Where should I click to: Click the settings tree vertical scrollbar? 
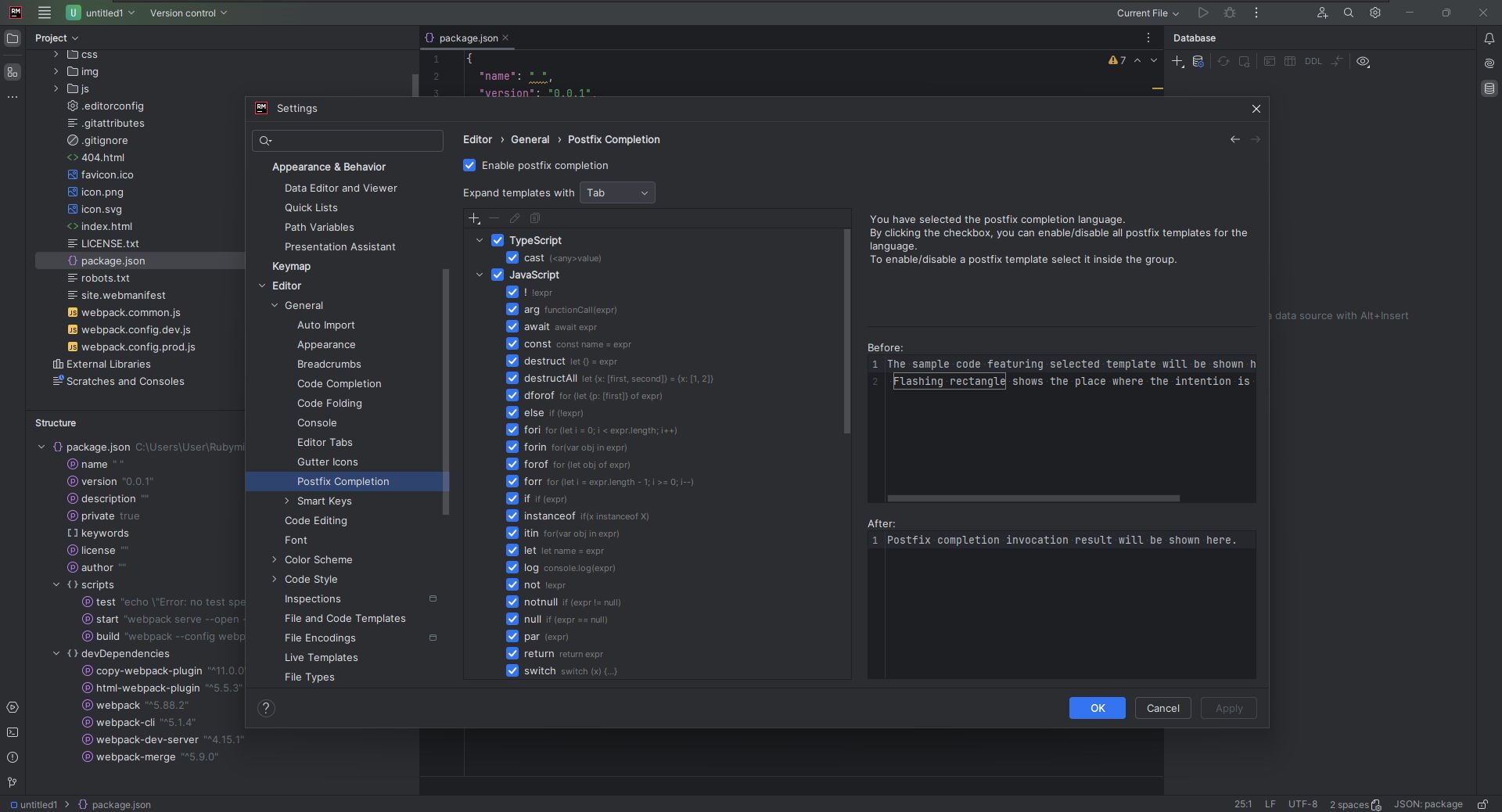point(446,391)
